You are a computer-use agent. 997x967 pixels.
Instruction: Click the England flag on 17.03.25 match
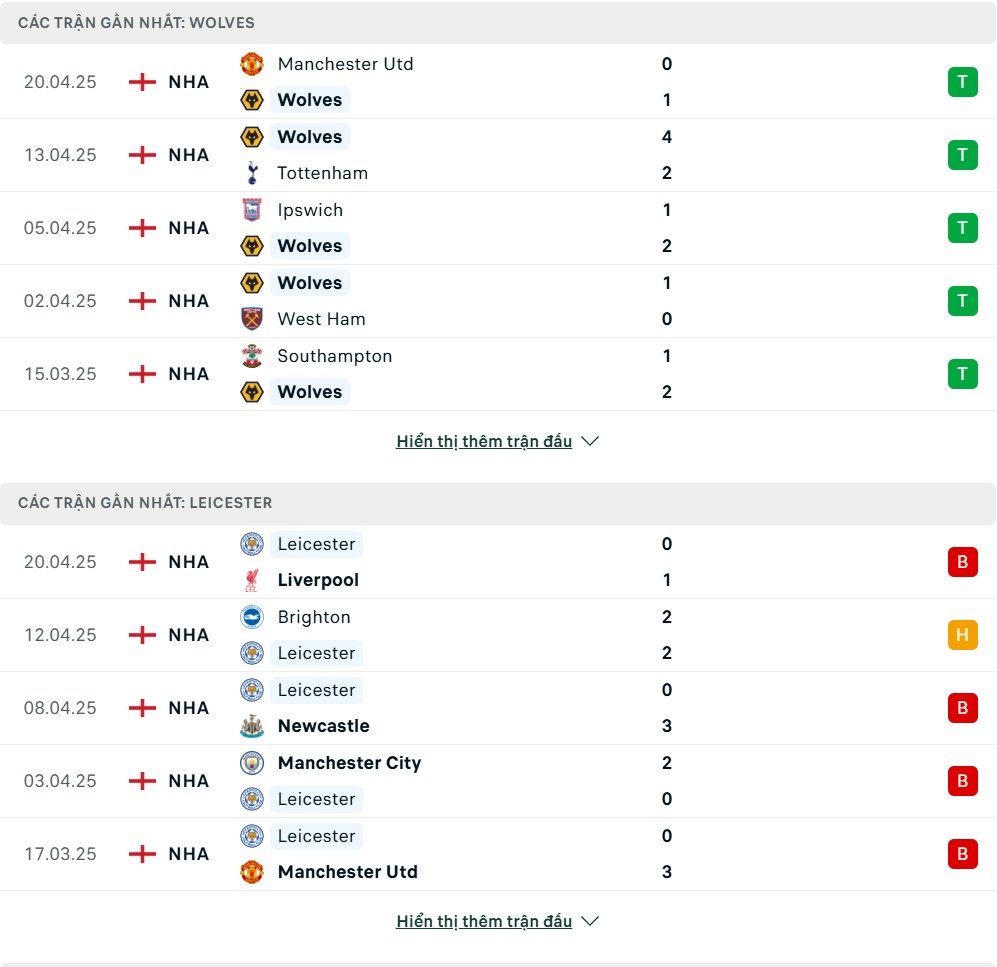(142, 854)
